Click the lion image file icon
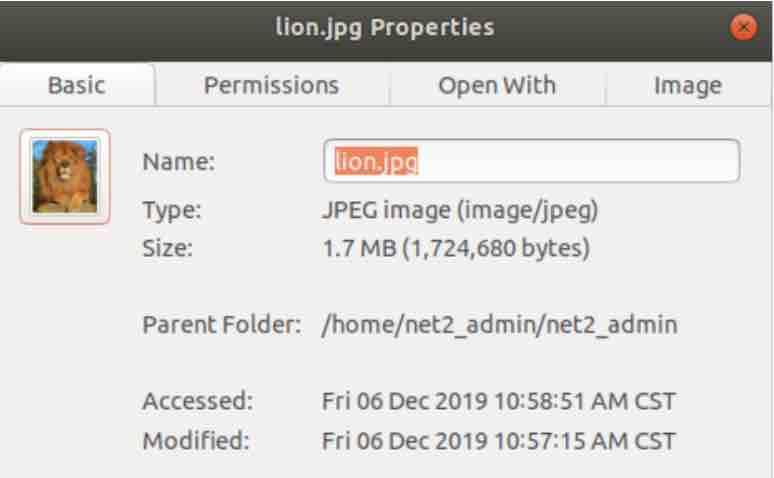Image resolution: width=774 pixels, height=478 pixels. click(65, 176)
